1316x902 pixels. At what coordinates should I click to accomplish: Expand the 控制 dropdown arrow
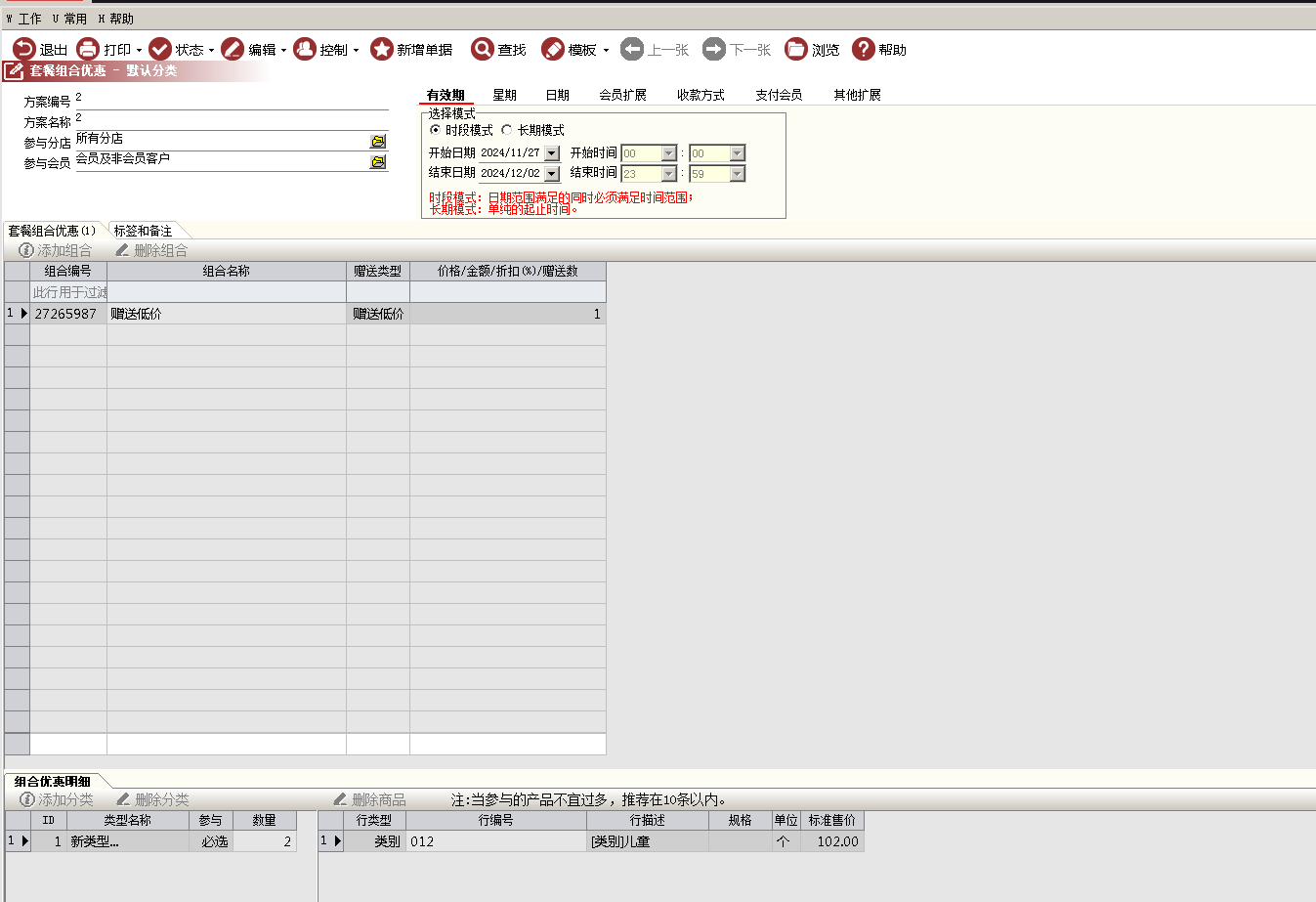(x=356, y=50)
